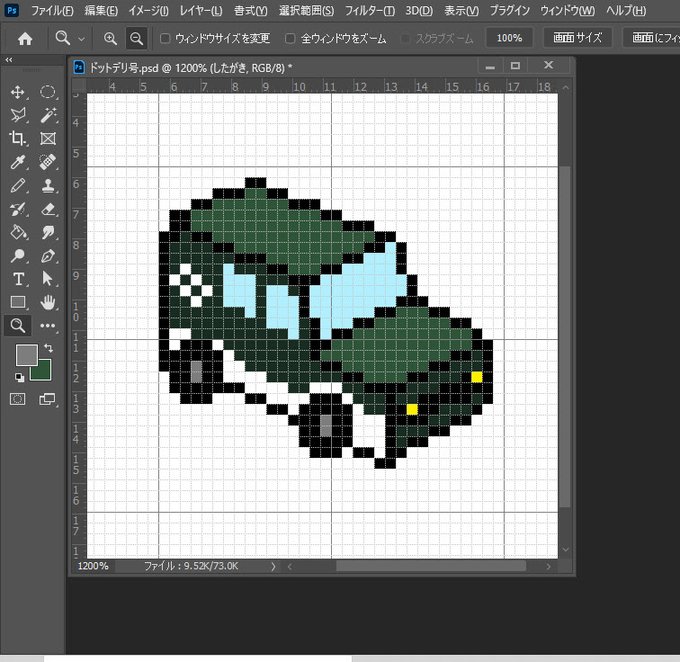Screen dimensions: 680x662
Task: Select the Dodge tool
Action: pyautogui.click(x=18, y=256)
